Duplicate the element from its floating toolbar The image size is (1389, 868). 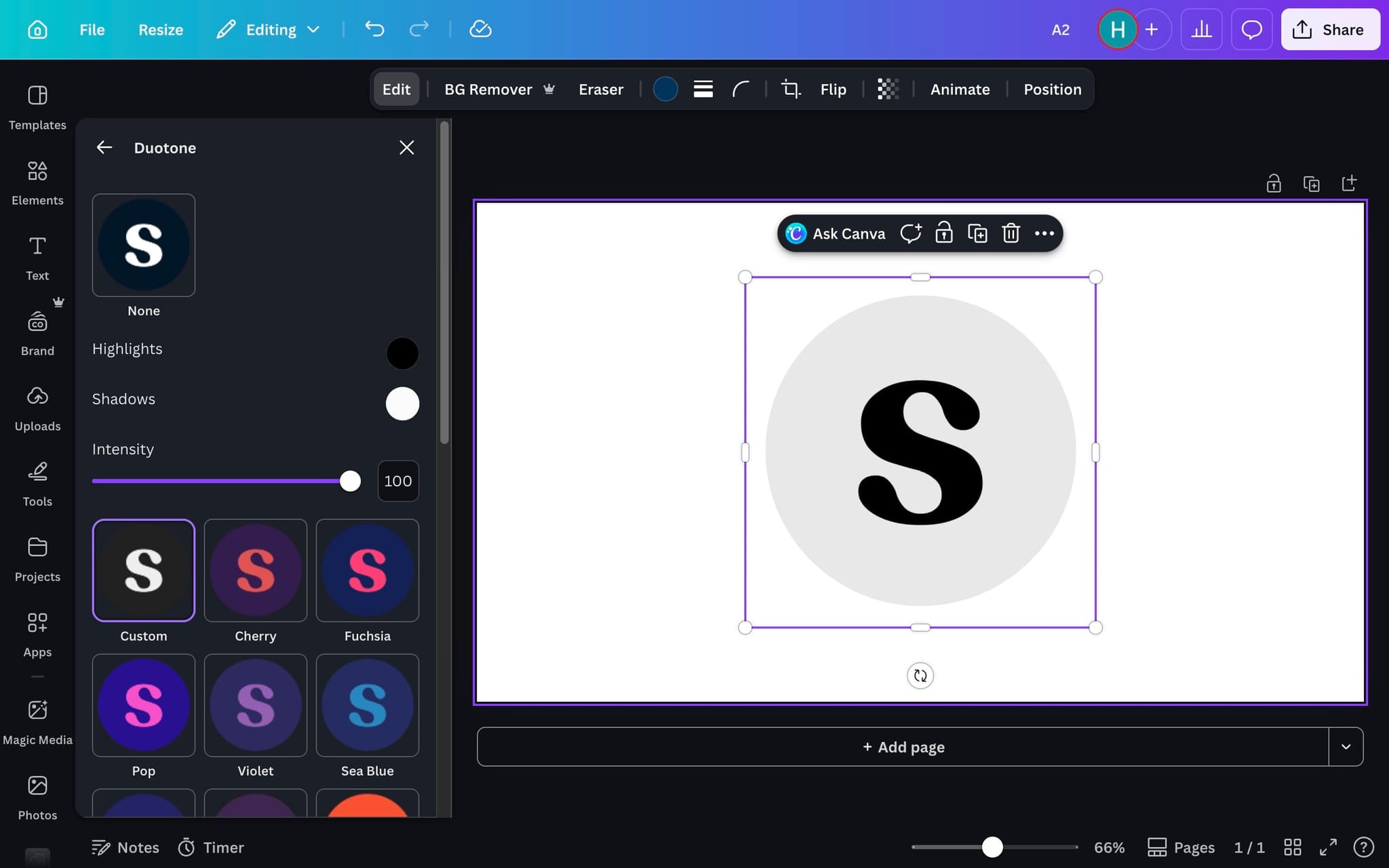coord(977,233)
